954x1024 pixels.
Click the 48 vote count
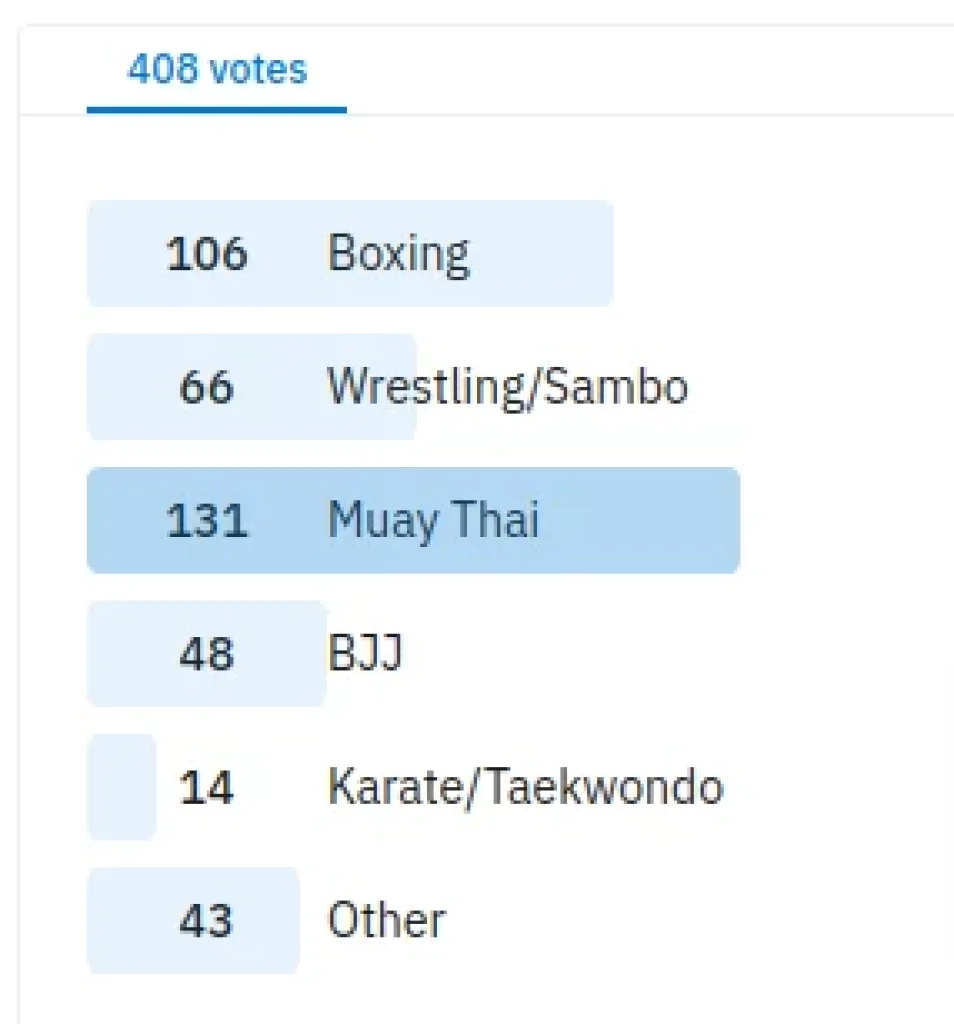[206, 654]
